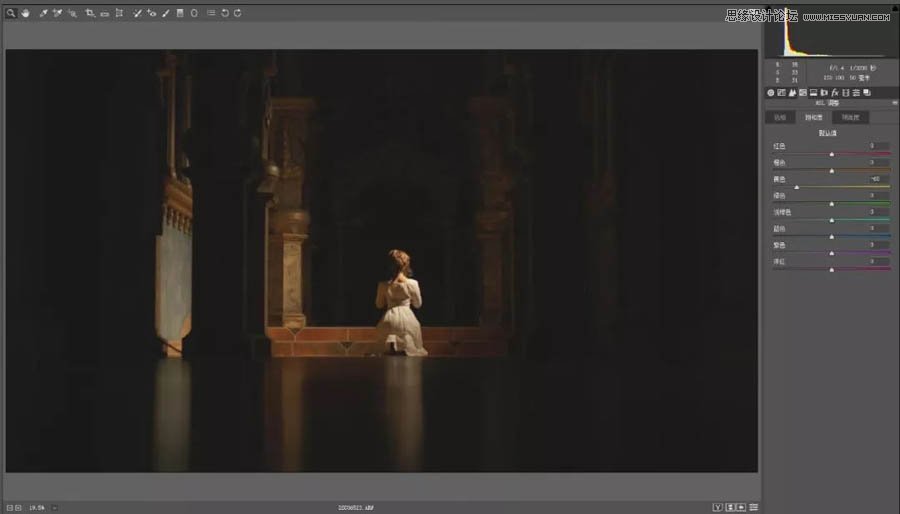
Task: Adjust the 紫色 (Purple) slider handle
Action: click(x=832, y=253)
